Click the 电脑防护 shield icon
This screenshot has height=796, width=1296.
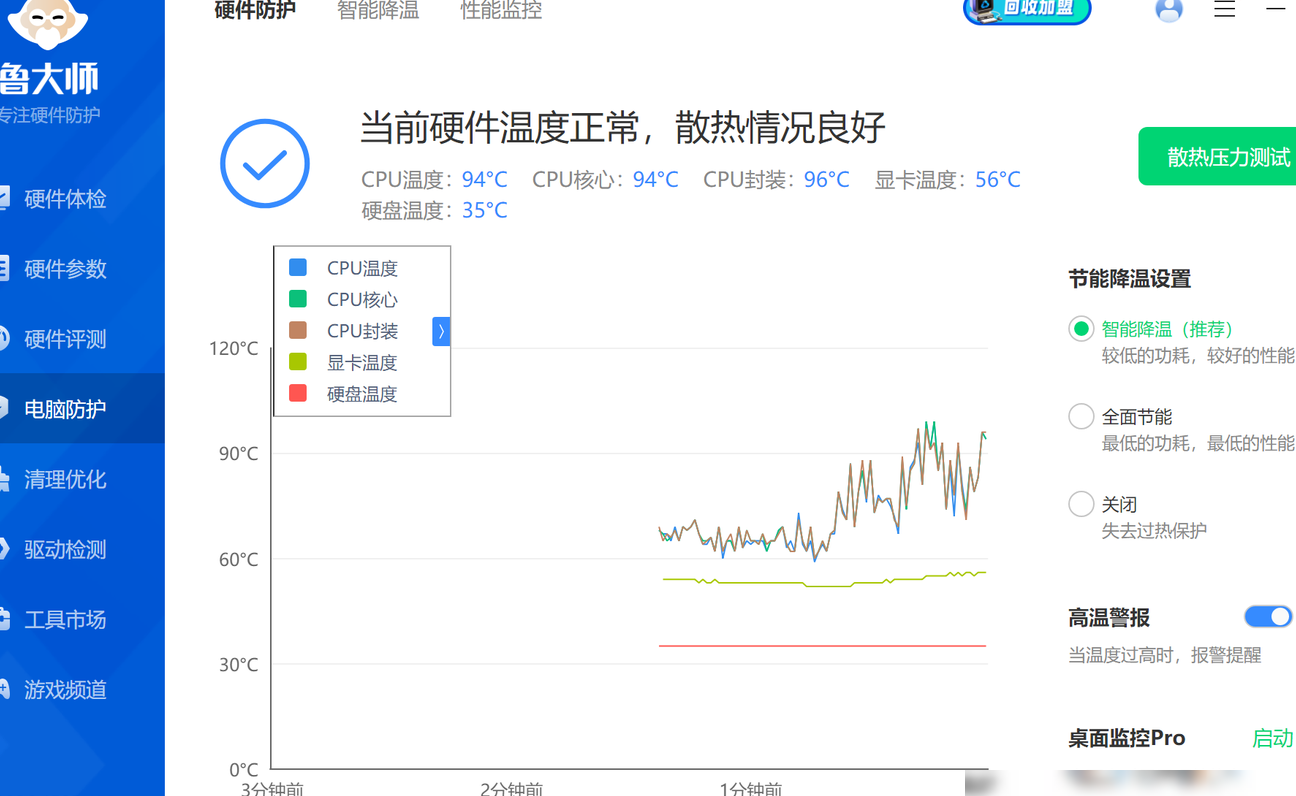click(4, 408)
